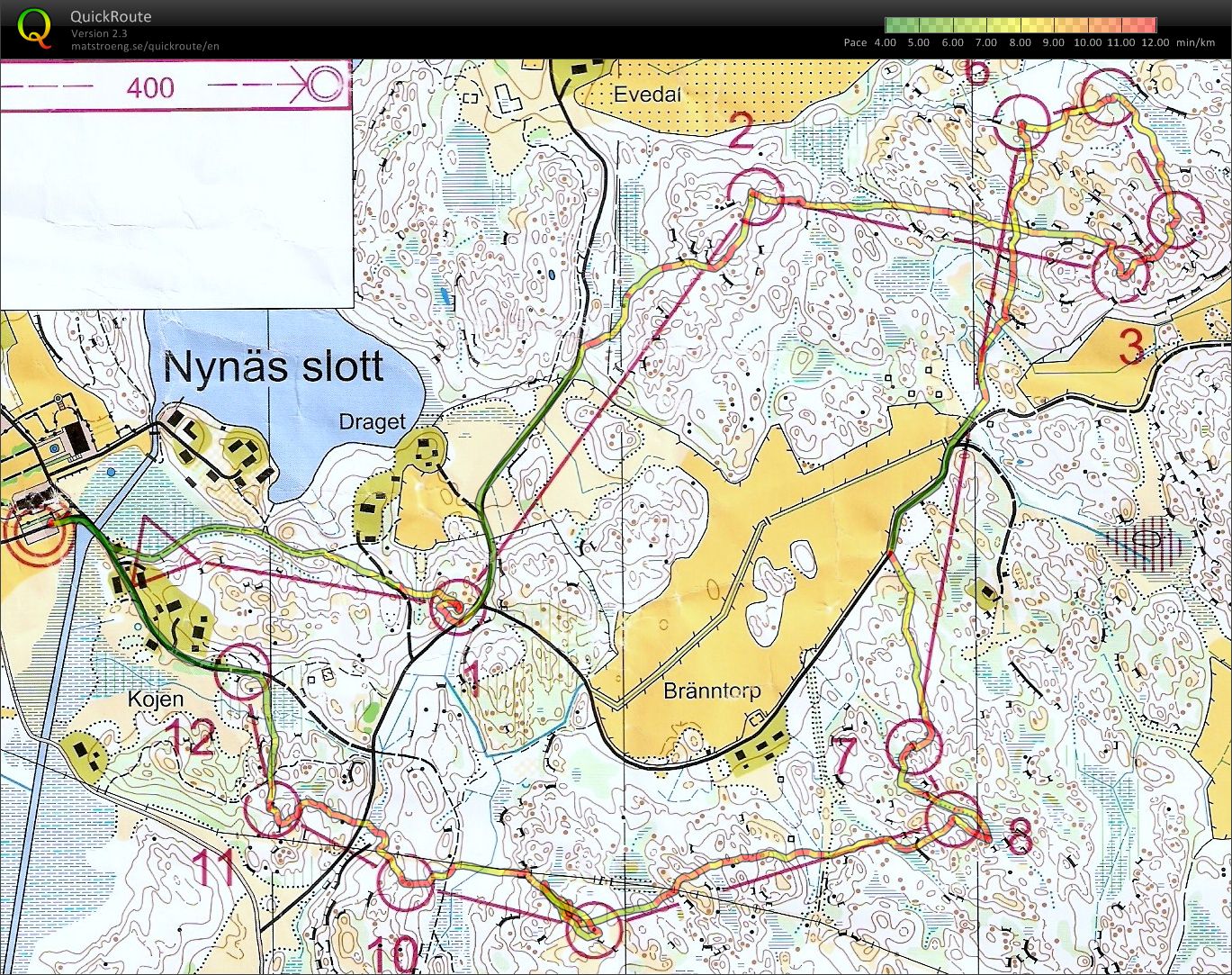Screen dimensions: 1232x975
Task: Click the control 7 circle
Action: 914,747
